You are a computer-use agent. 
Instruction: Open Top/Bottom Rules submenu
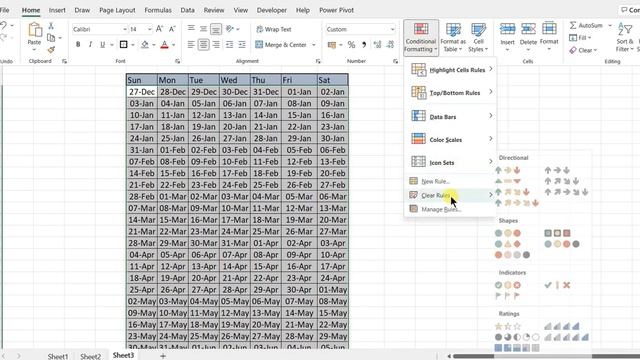[451, 93]
